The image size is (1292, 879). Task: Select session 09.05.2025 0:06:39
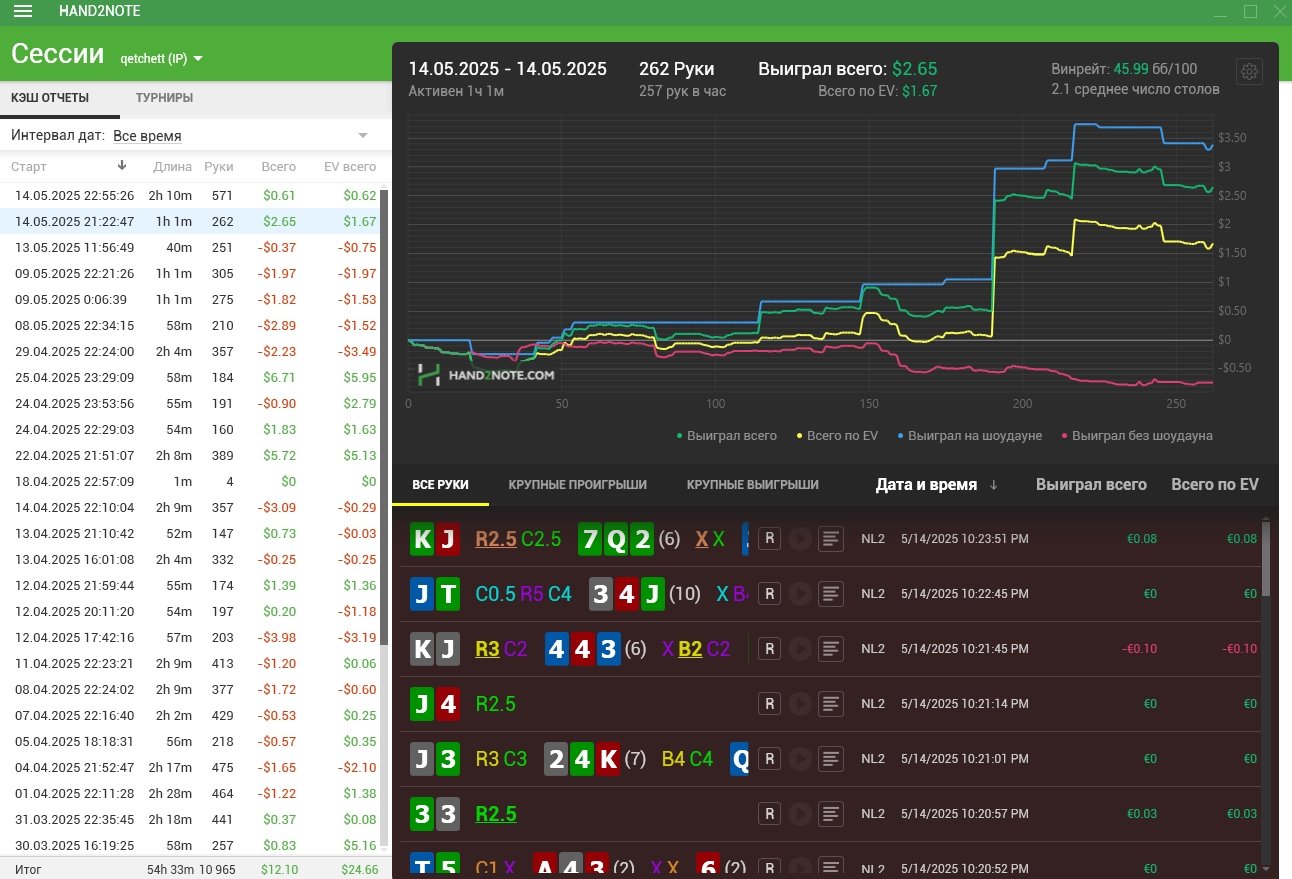click(190, 299)
